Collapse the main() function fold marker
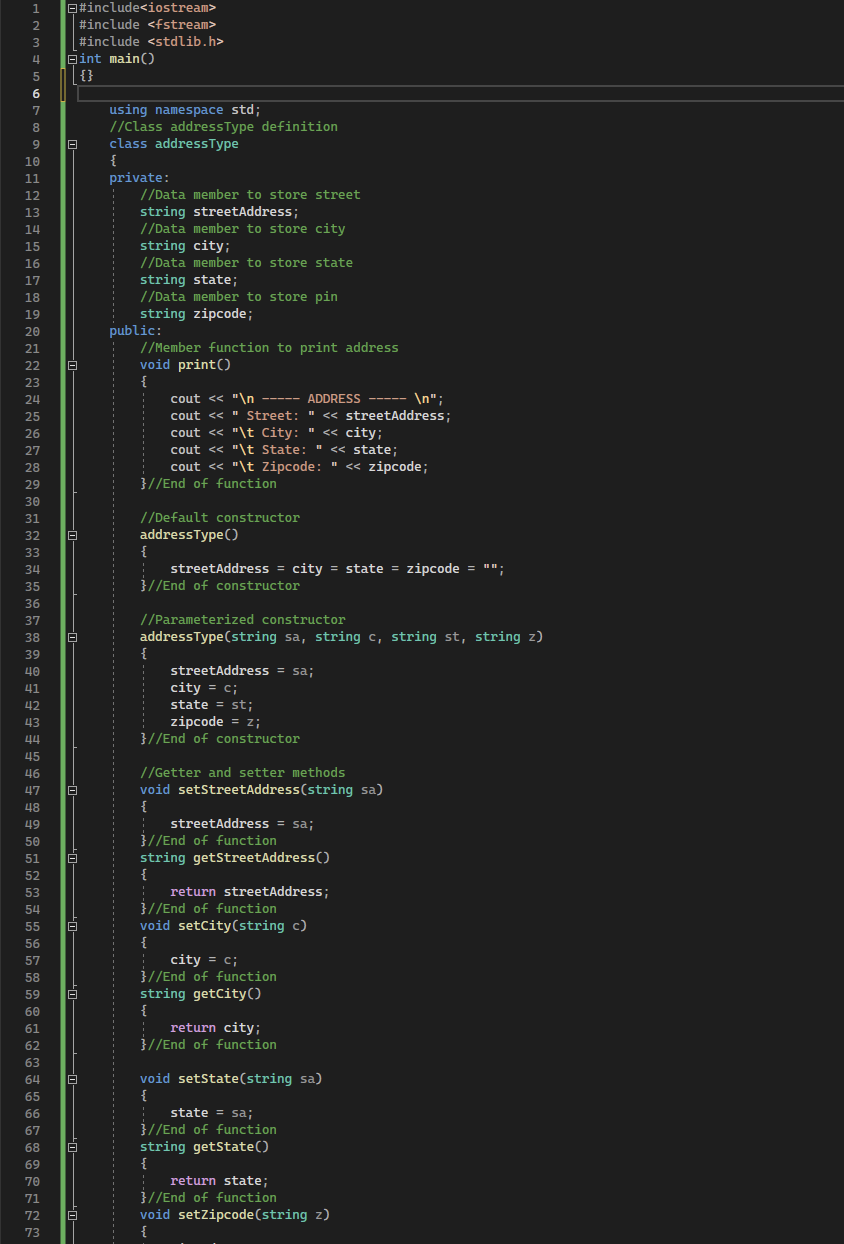The image size is (844, 1244). [70, 58]
